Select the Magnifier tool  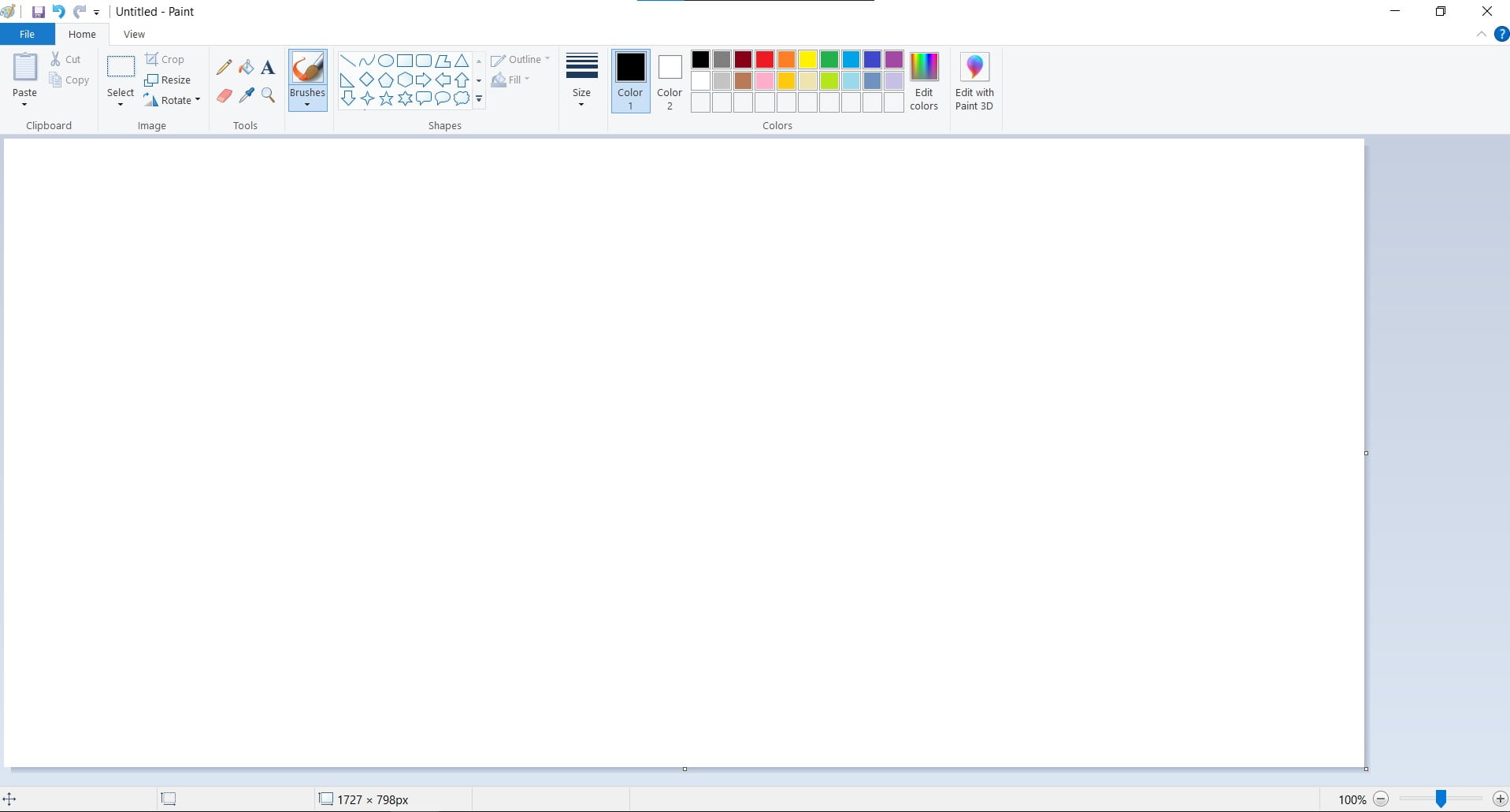pyautogui.click(x=268, y=95)
